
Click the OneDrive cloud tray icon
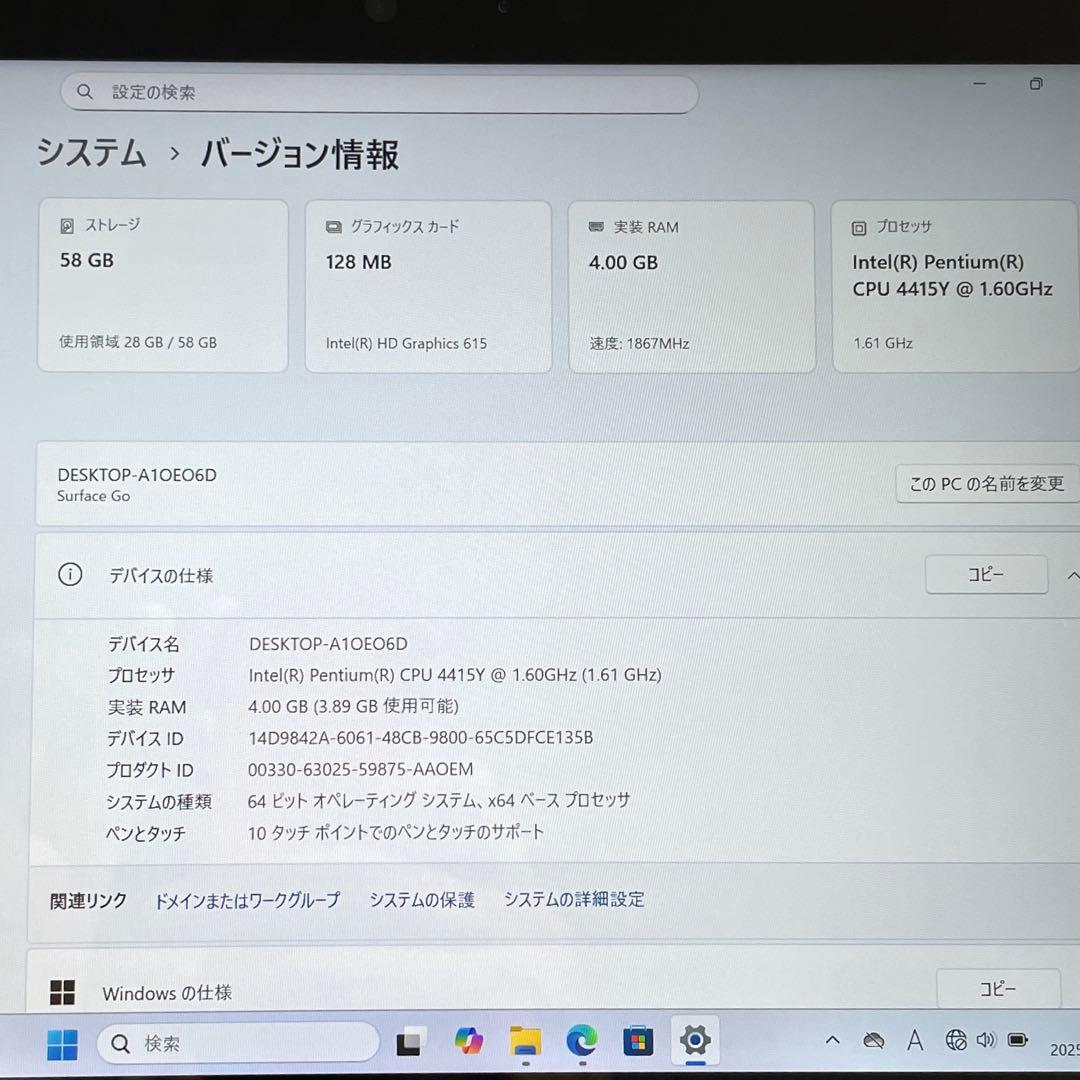point(873,1040)
